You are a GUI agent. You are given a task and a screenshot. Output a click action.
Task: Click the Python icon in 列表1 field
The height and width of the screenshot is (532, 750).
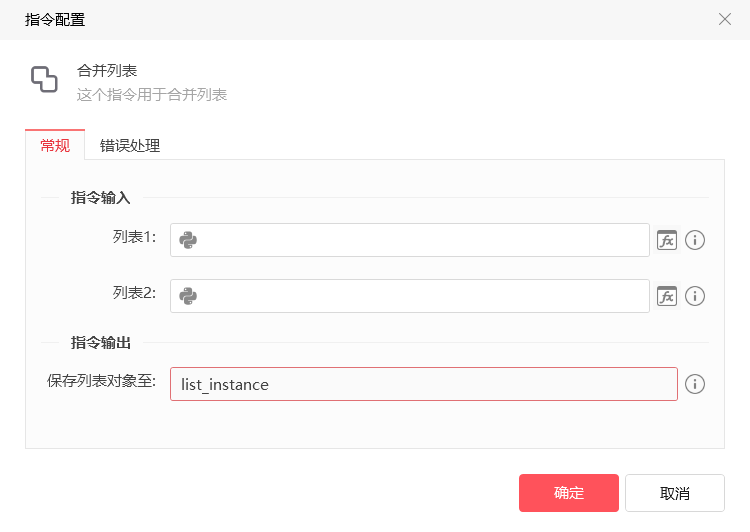tap(188, 240)
